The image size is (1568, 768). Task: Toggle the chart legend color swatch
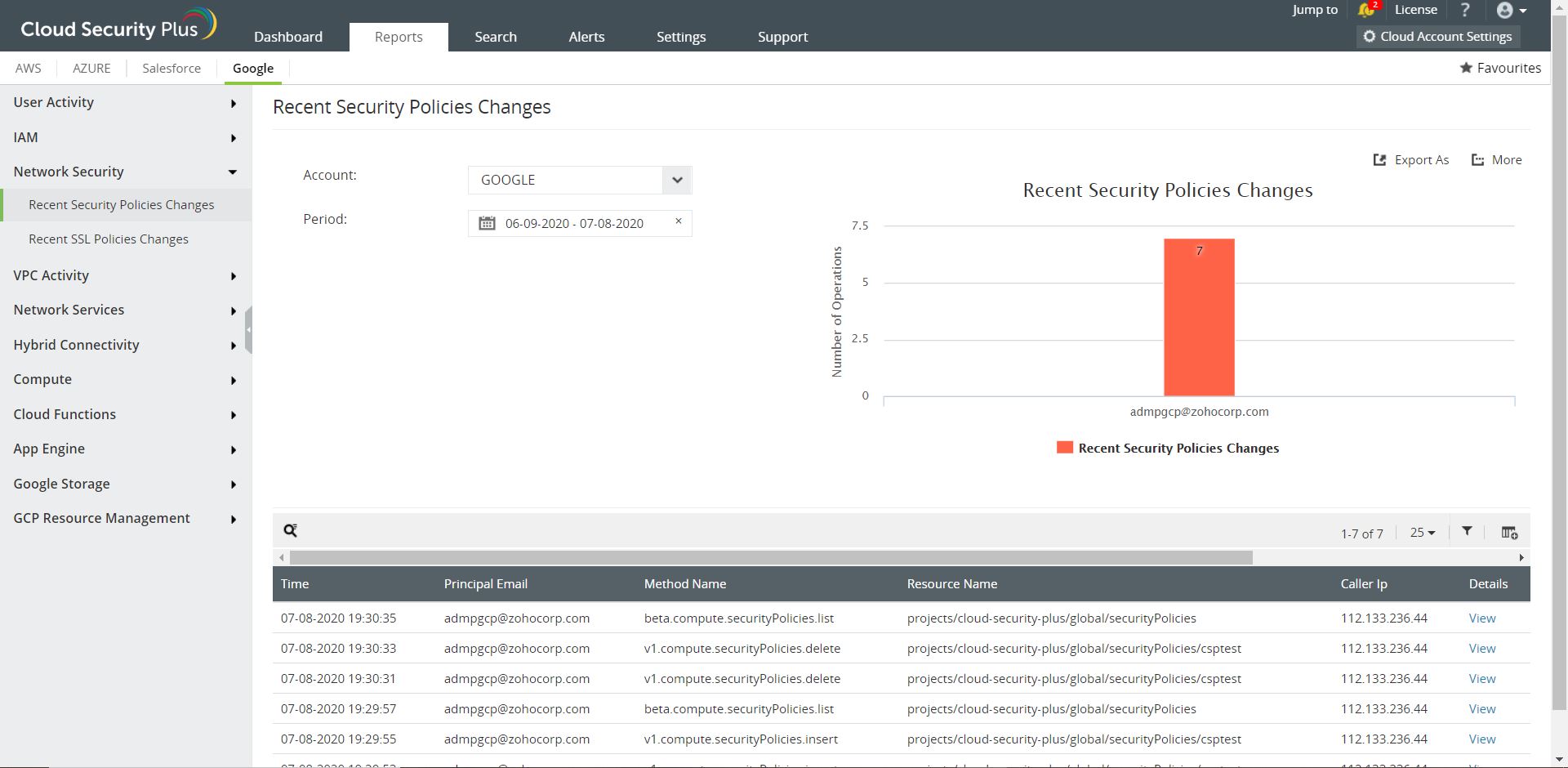[1064, 447]
